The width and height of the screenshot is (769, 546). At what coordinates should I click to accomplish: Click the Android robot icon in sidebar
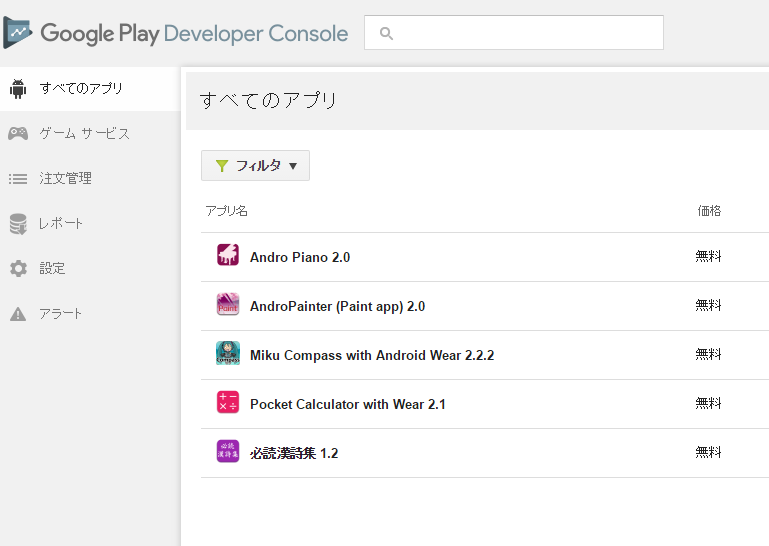coord(18,88)
